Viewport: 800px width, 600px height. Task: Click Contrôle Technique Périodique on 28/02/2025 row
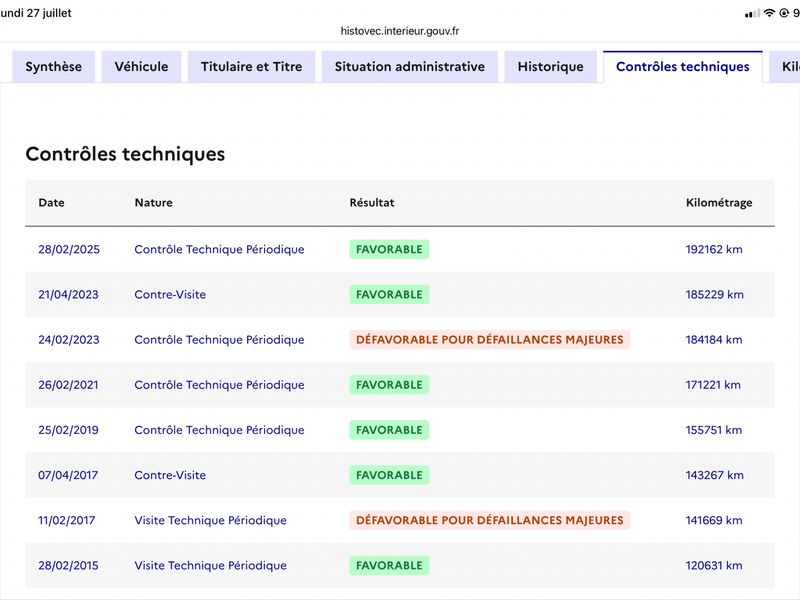pyautogui.click(x=219, y=249)
